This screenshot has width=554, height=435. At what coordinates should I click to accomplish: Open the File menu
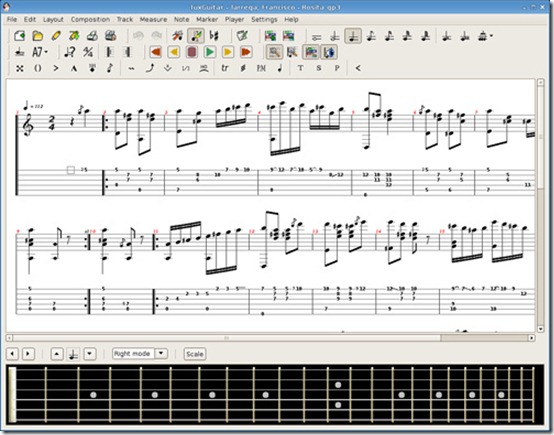[12, 19]
